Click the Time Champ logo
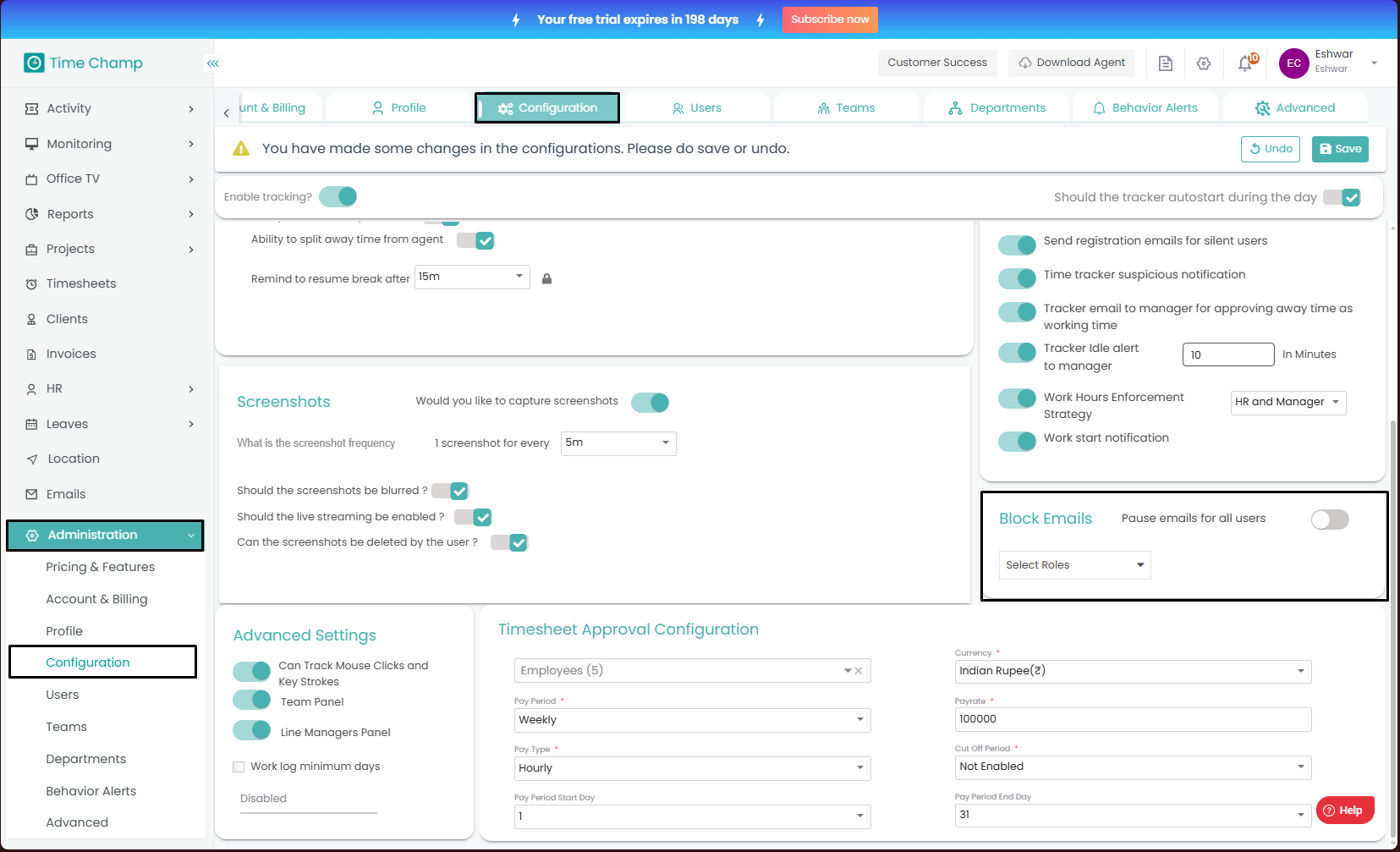The image size is (1400, 852). [83, 63]
